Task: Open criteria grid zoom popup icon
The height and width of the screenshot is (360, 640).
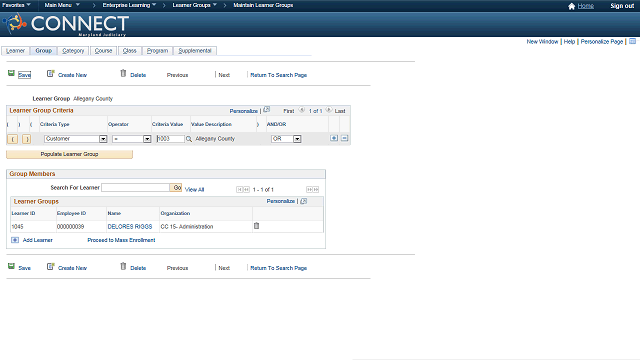Action: pos(267,110)
